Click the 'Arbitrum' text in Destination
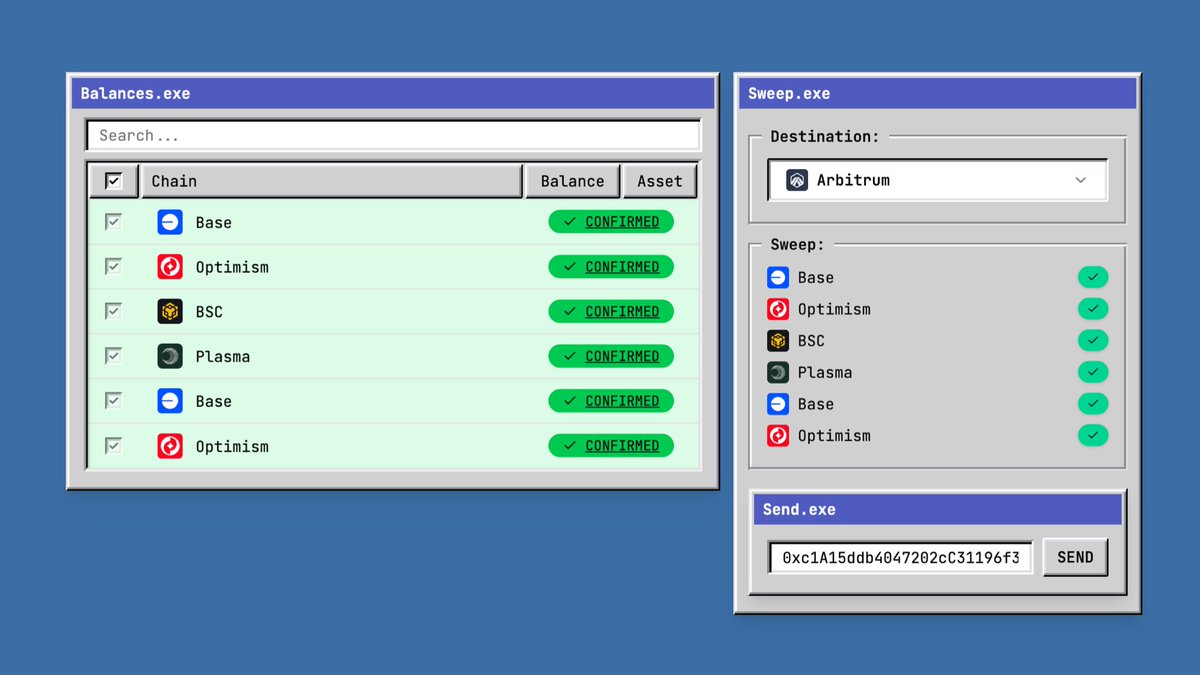 pos(853,181)
